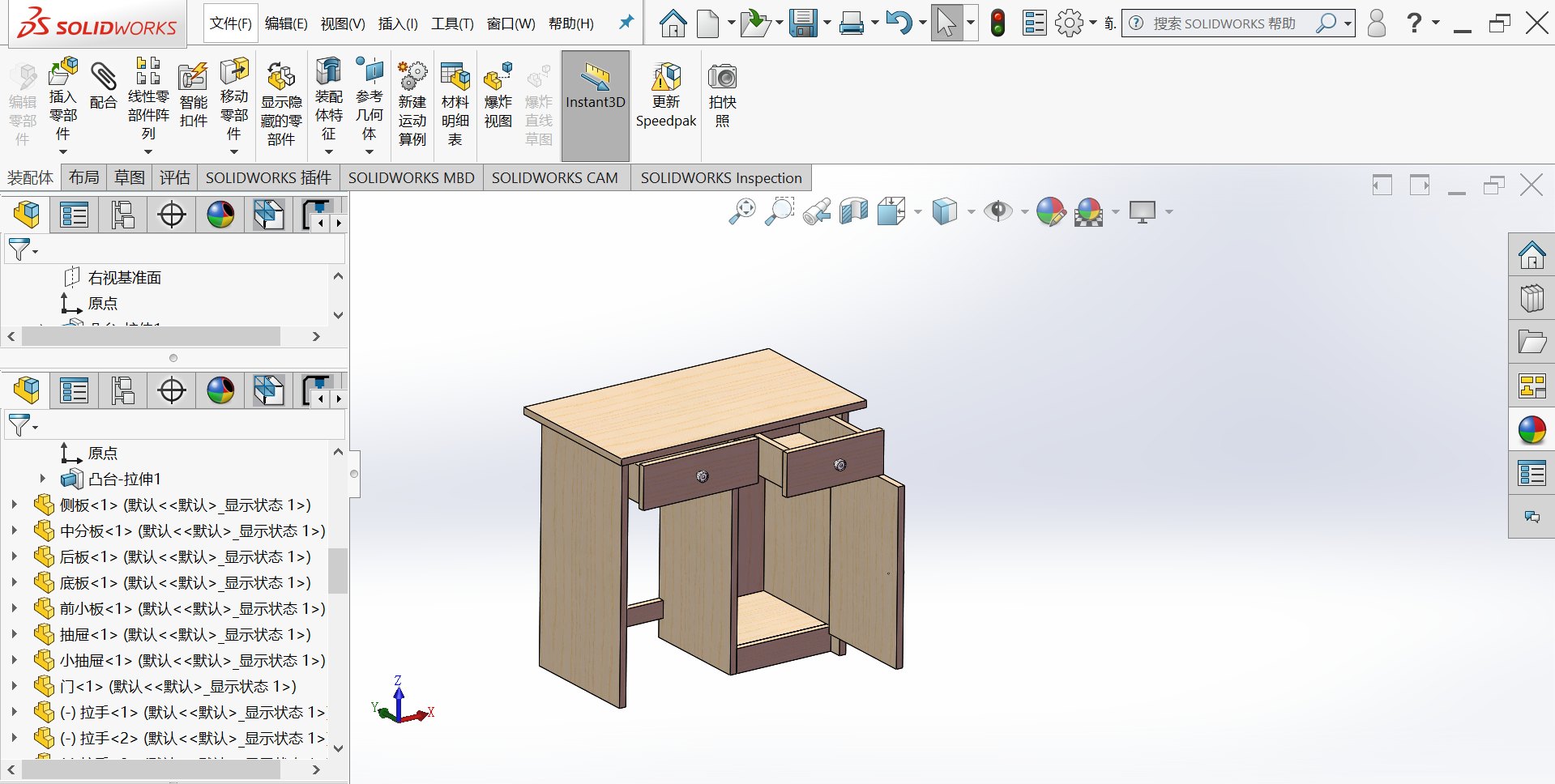Click the Save floppy disk icon

click(x=803, y=23)
